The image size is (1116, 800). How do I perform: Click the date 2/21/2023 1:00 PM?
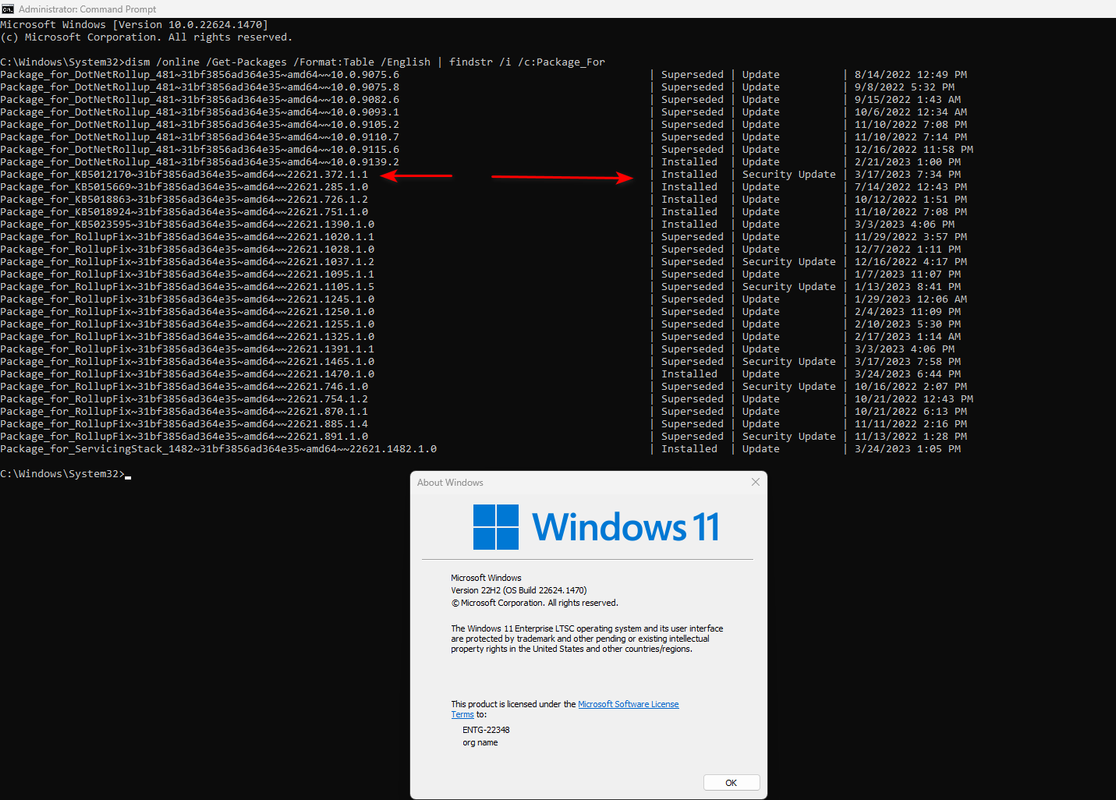click(907, 162)
